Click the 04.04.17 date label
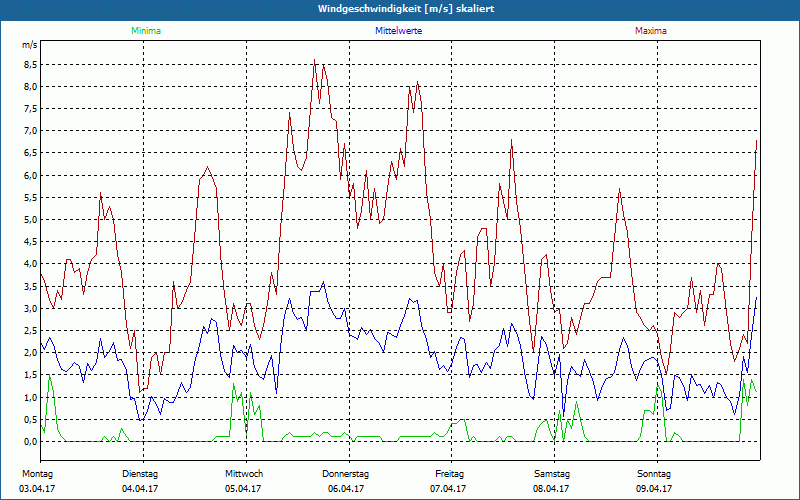This screenshot has width=800, height=500. 140,489
